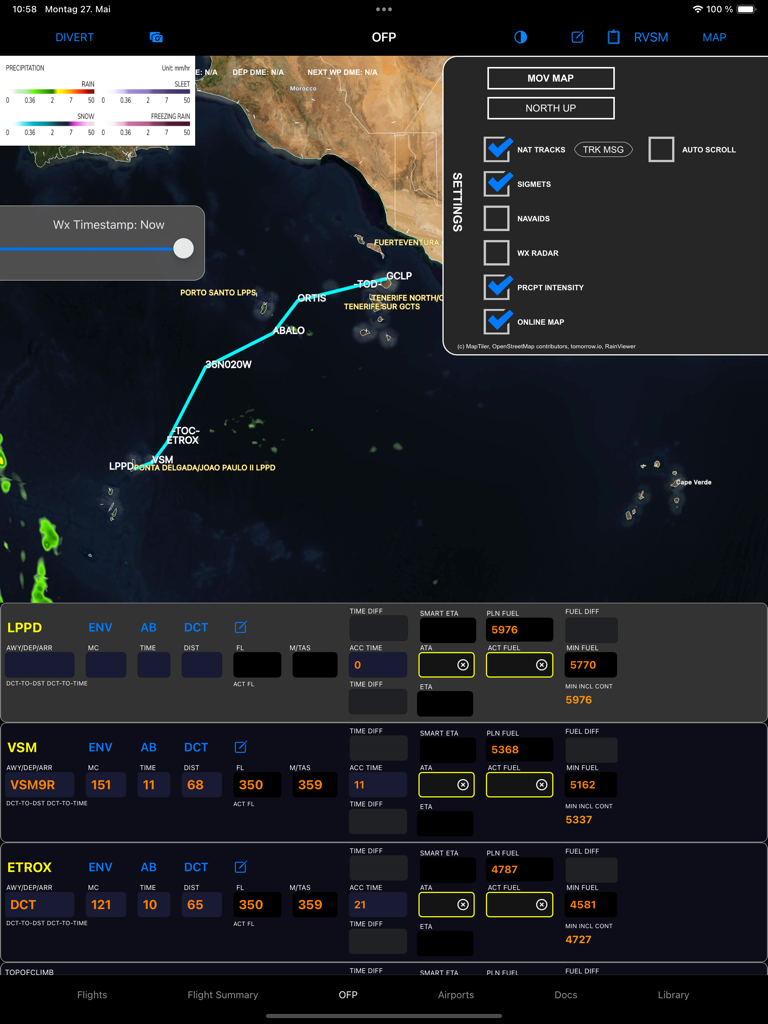Enable the AUTO SCROLL checkbox
The width and height of the screenshot is (768, 1024).
[x=661, y=150]
